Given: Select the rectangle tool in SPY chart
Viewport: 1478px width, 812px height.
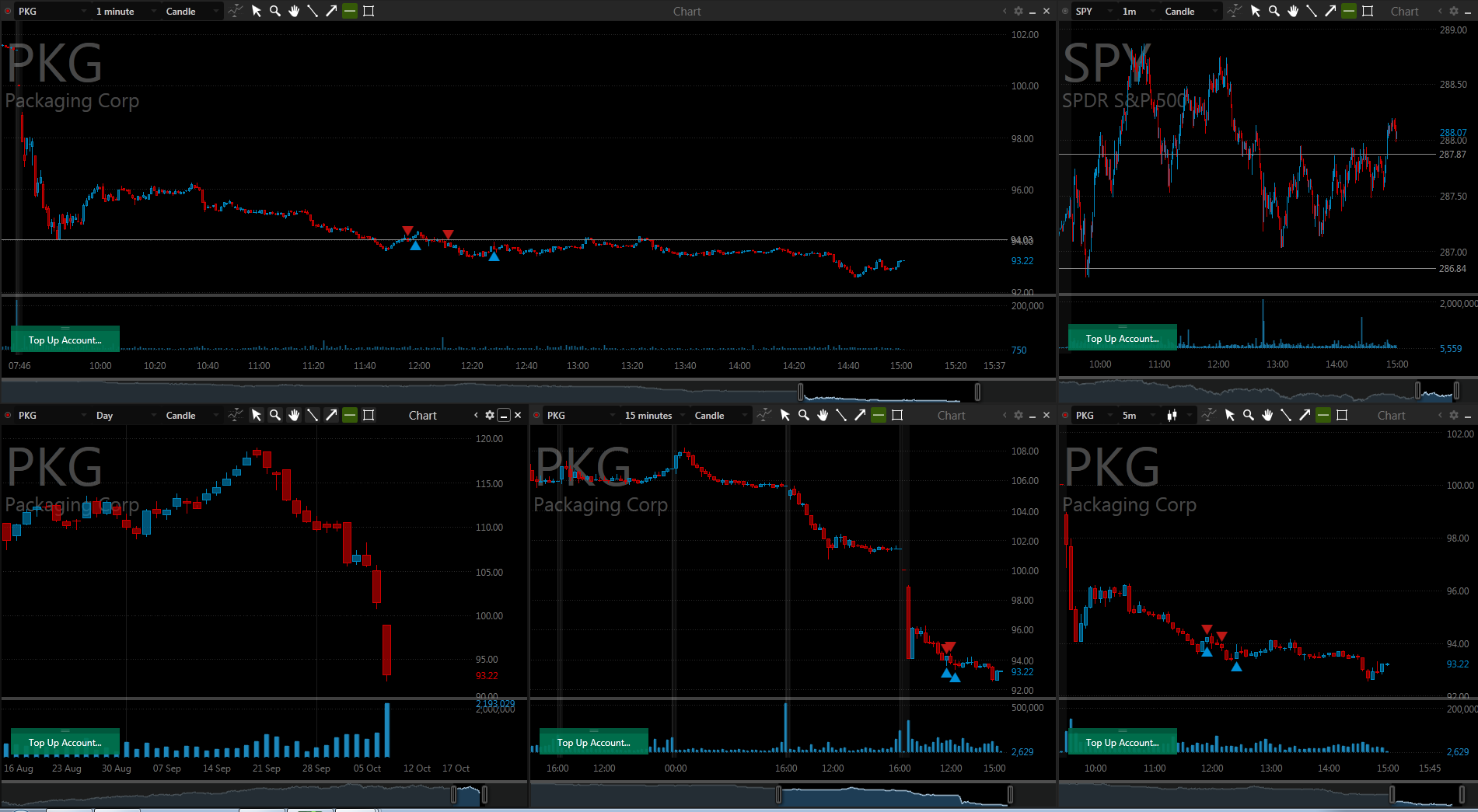Looking at the screenshot, I should (1368, 11).
